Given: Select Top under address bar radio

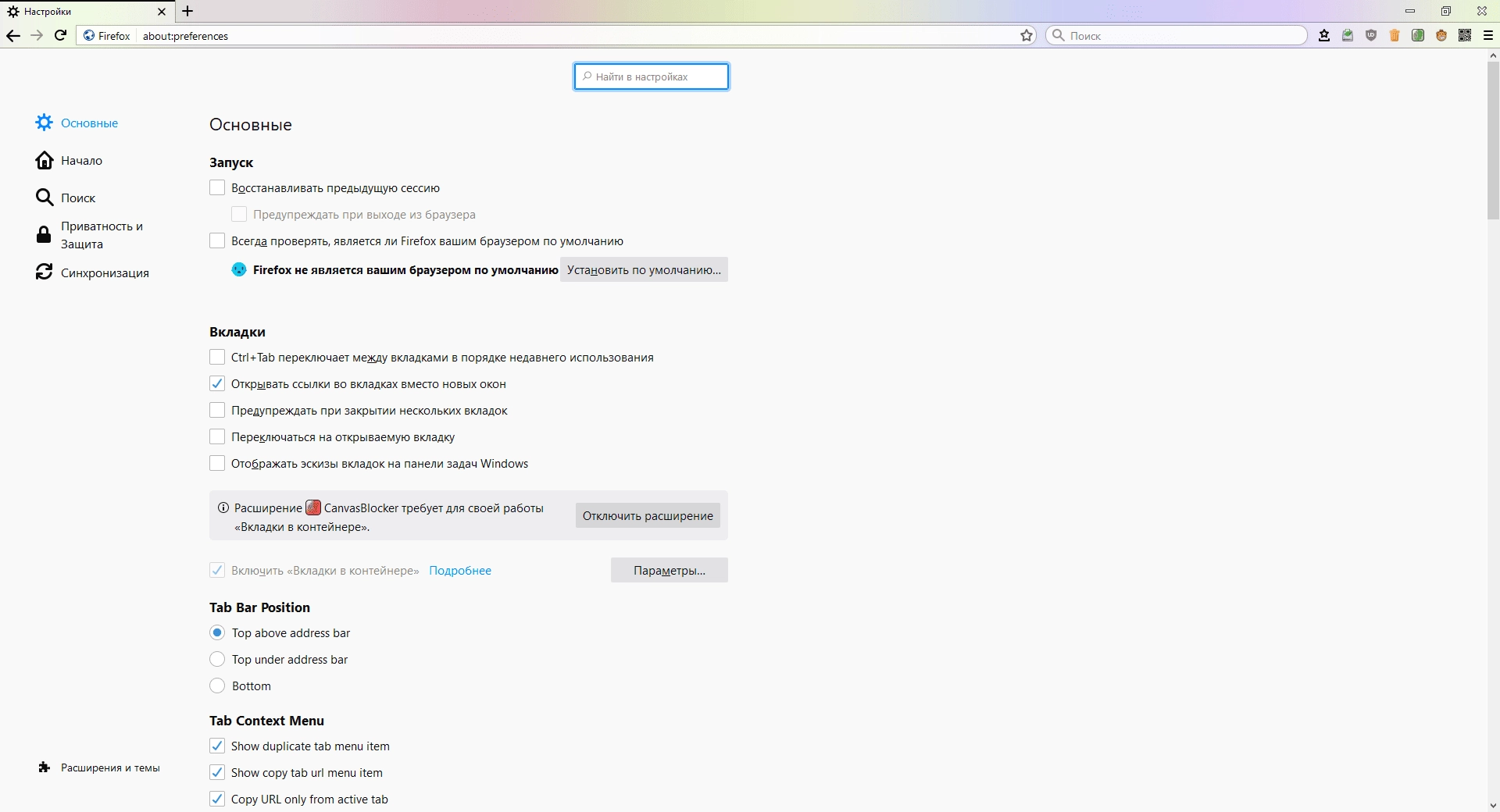Looking at the screenshot, I should click(x=217, y=659).
